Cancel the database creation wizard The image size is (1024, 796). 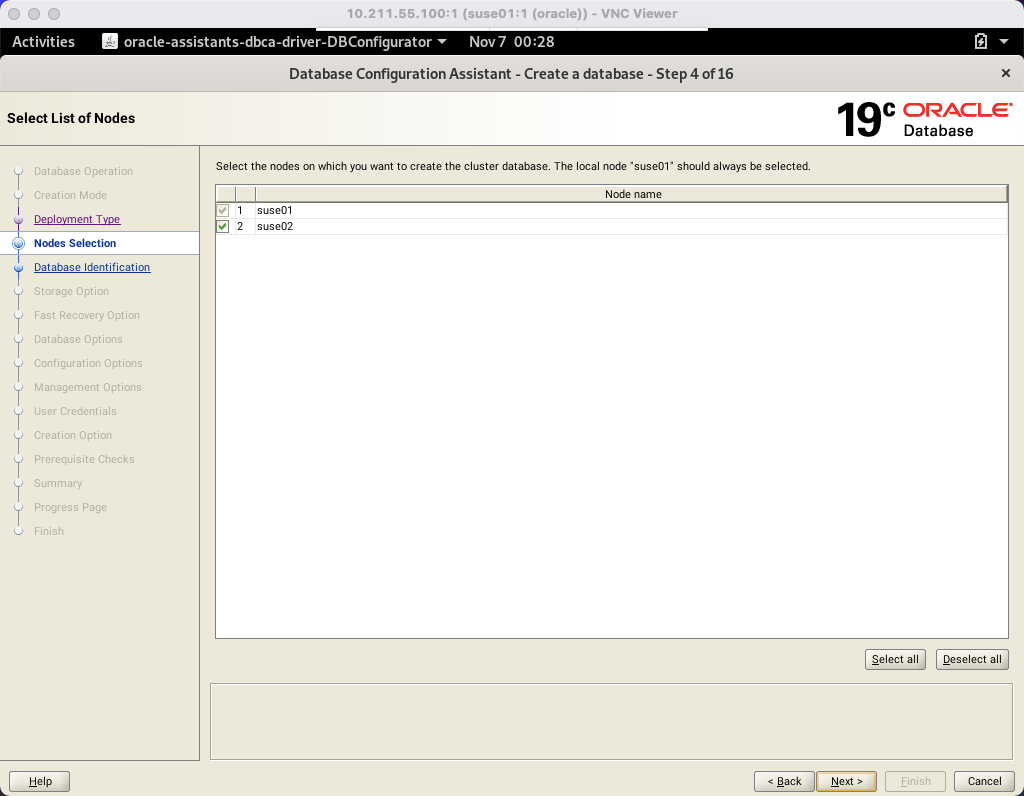984,781
